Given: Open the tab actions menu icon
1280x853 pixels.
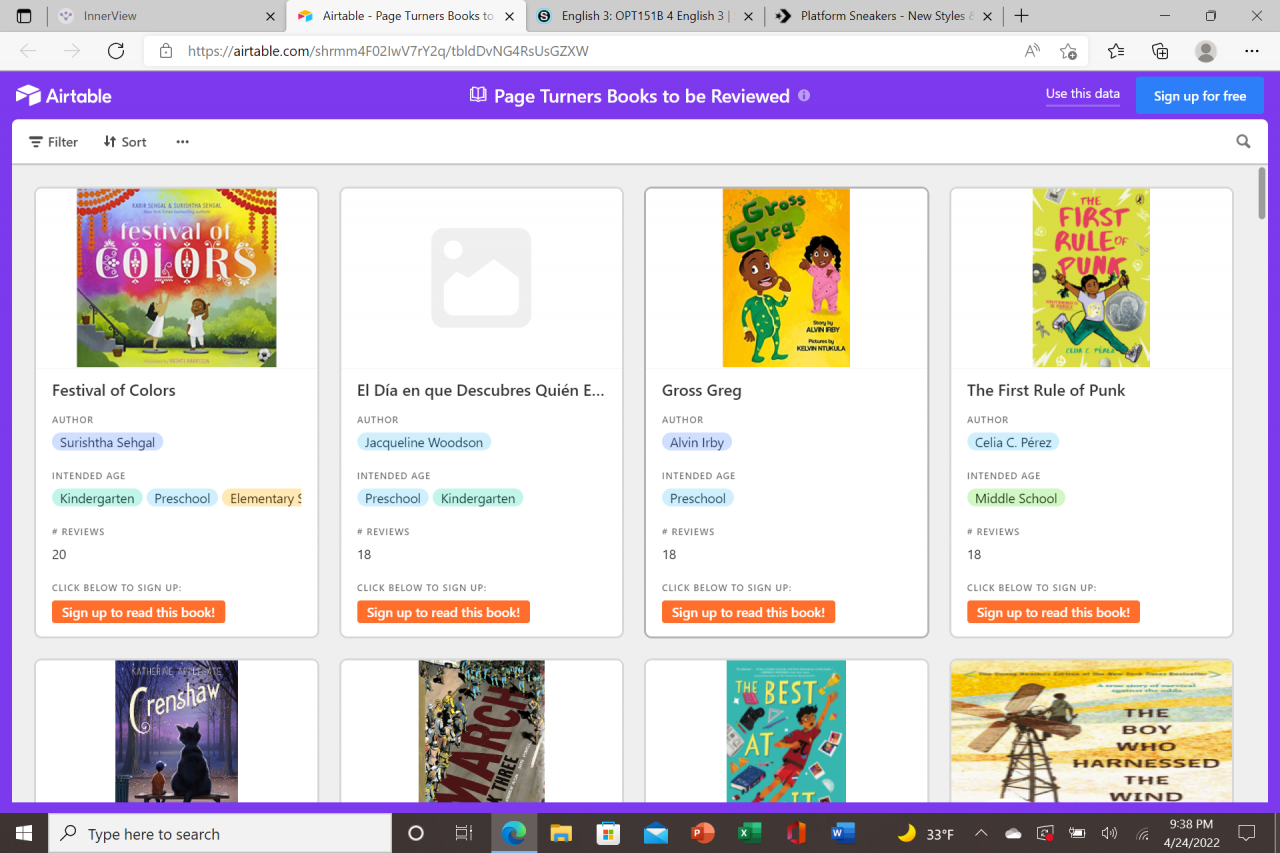Looking at the screenshot, I should pyautogui.click(x=24, y=16).
